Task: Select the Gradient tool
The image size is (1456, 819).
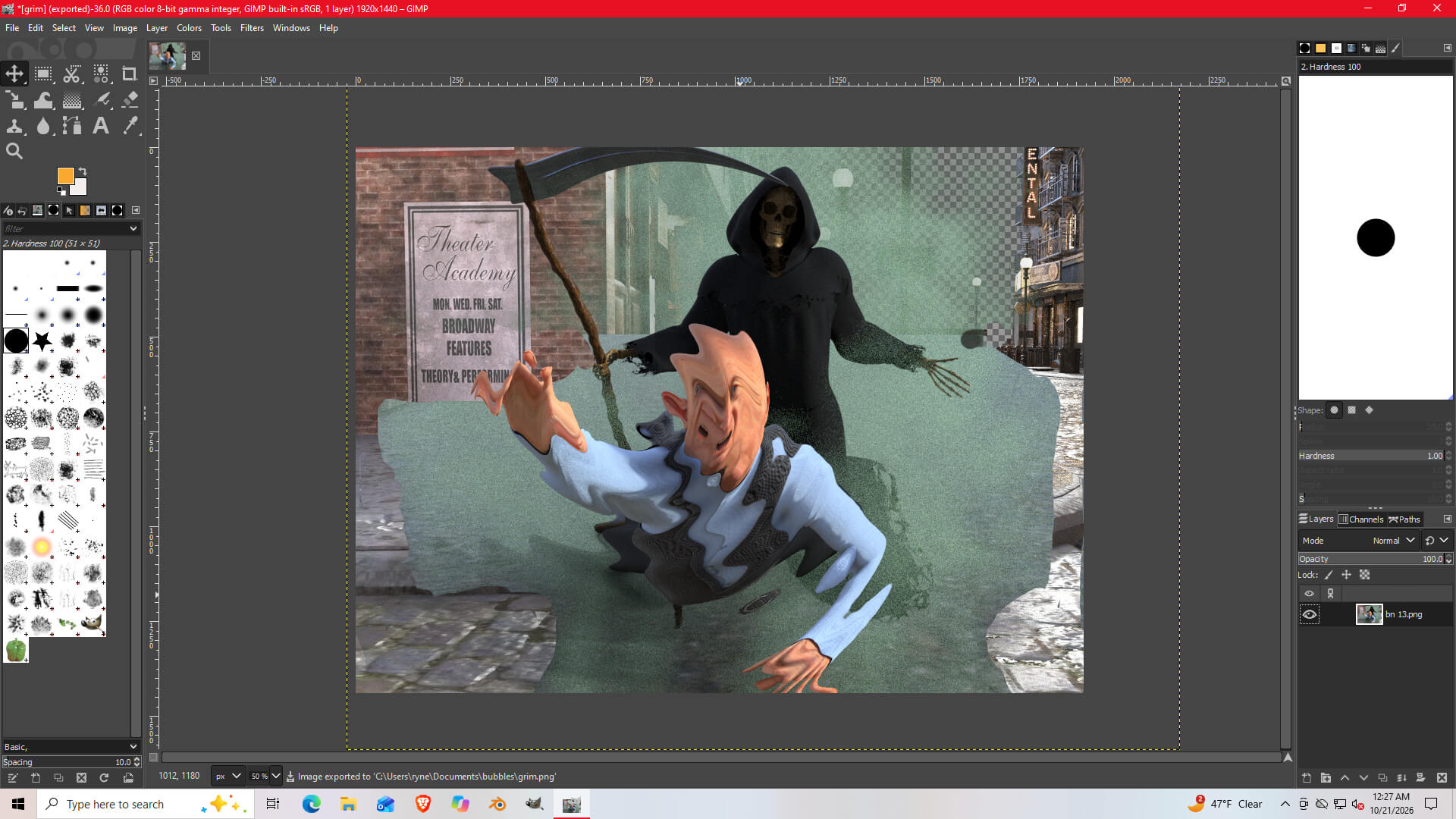Action: 72,100
